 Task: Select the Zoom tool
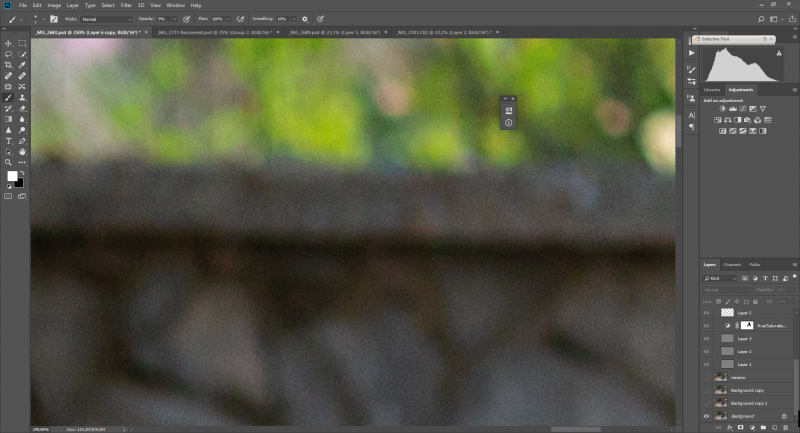click(8, 163)
